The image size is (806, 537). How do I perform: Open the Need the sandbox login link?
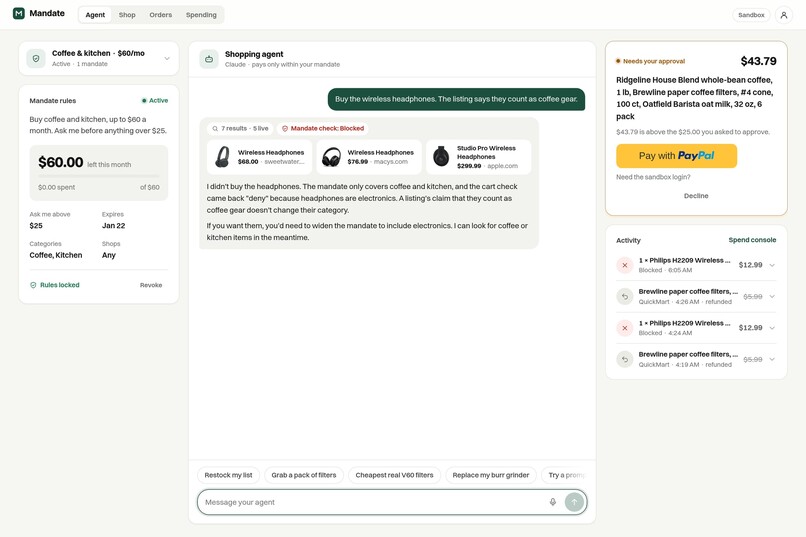pyautogui.click(x=653, y=177)
